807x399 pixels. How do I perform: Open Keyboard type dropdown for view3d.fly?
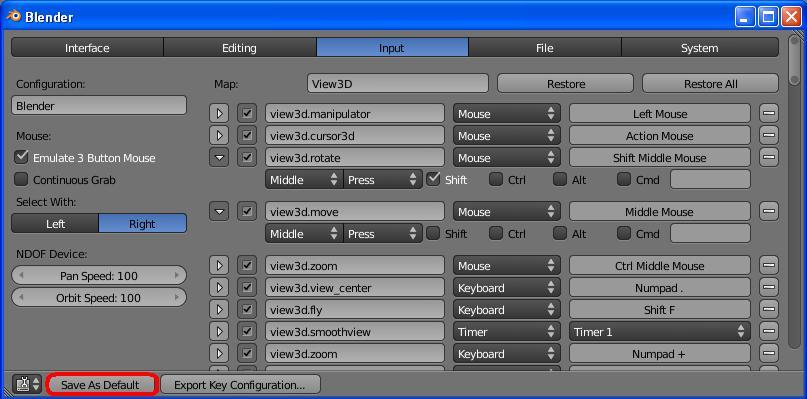(x=506, y=309)
